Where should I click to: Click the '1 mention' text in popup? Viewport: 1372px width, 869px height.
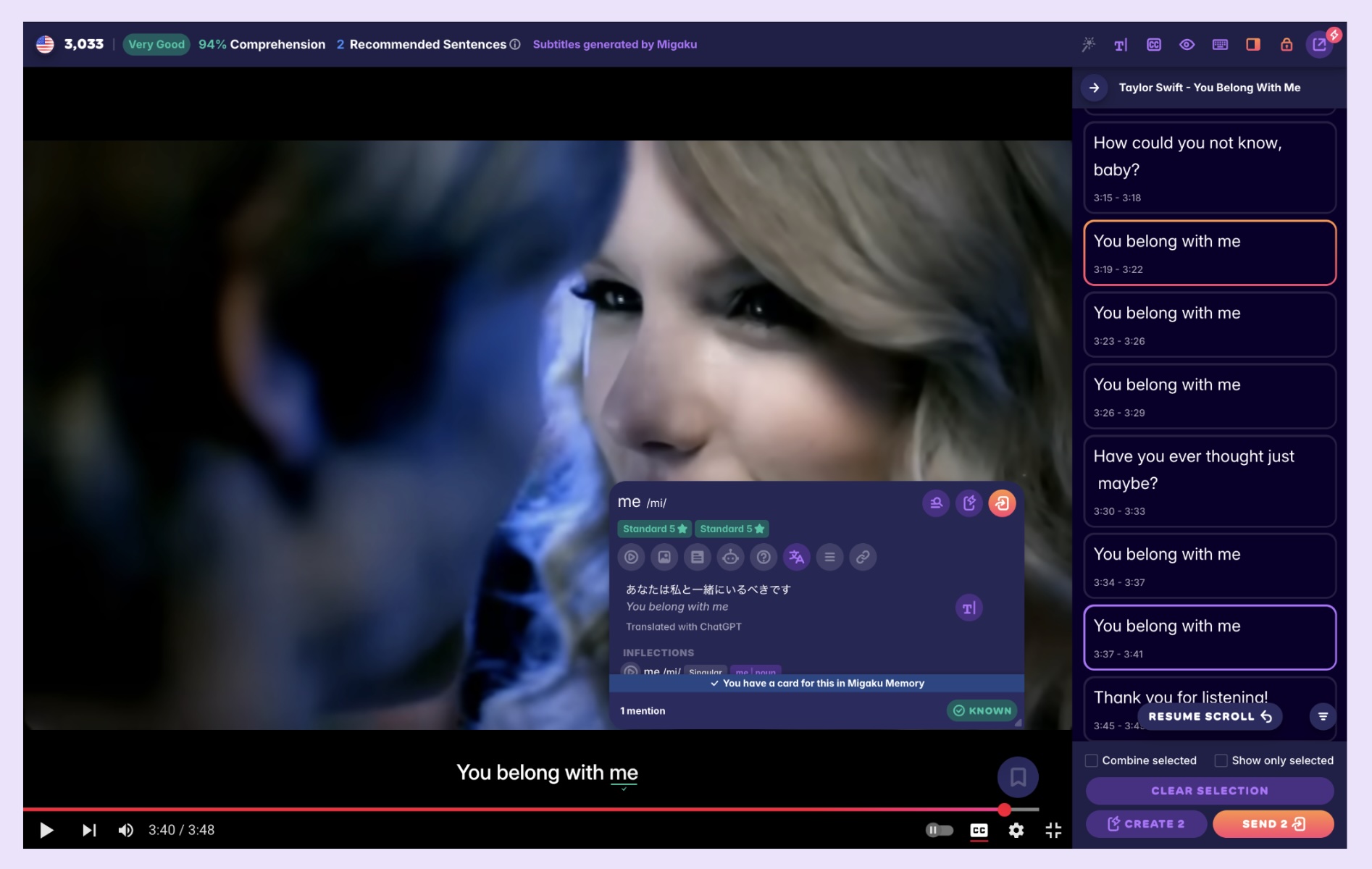[643, 710]
